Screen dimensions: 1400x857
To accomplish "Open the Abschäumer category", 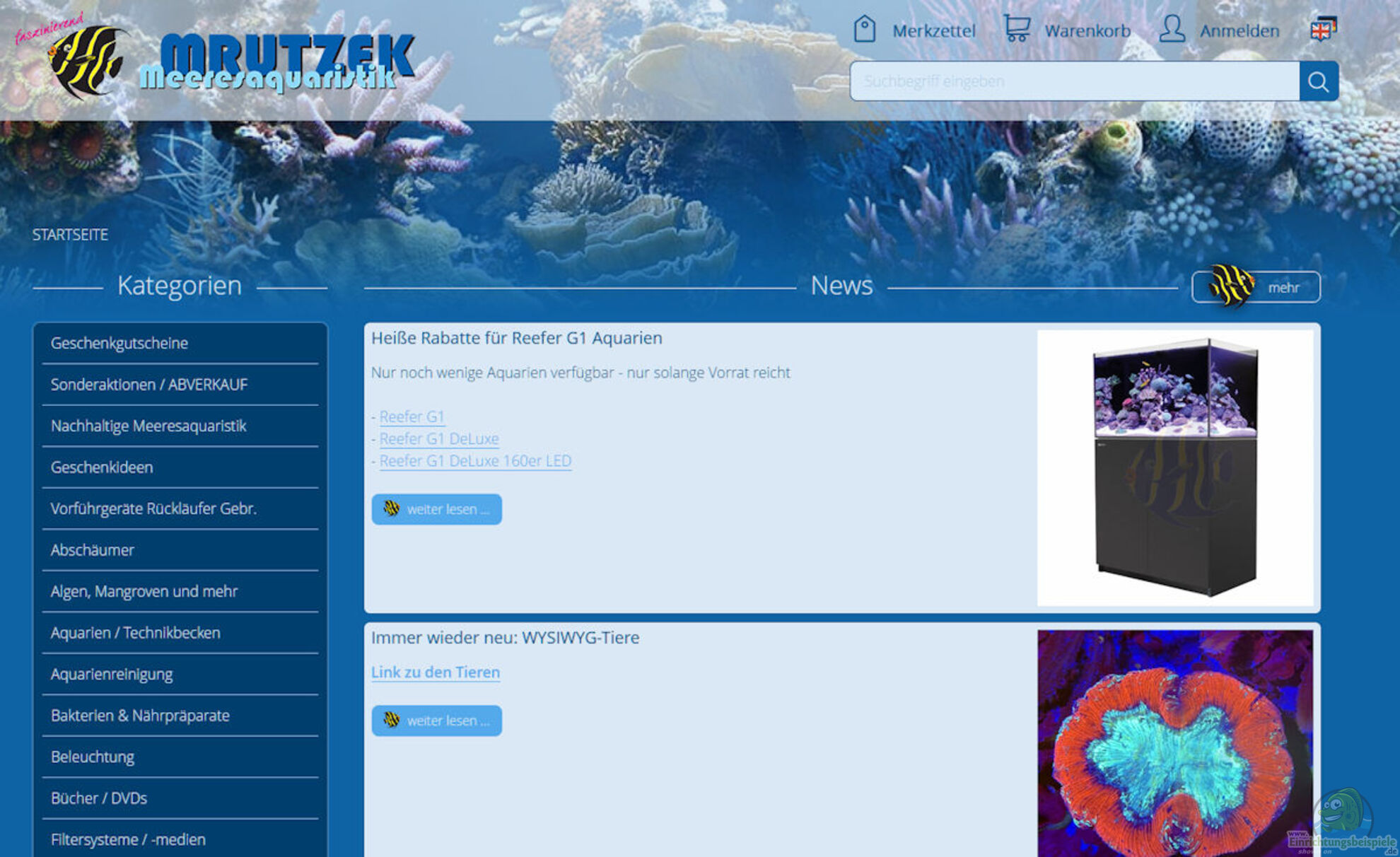I will tap(93, 550).
